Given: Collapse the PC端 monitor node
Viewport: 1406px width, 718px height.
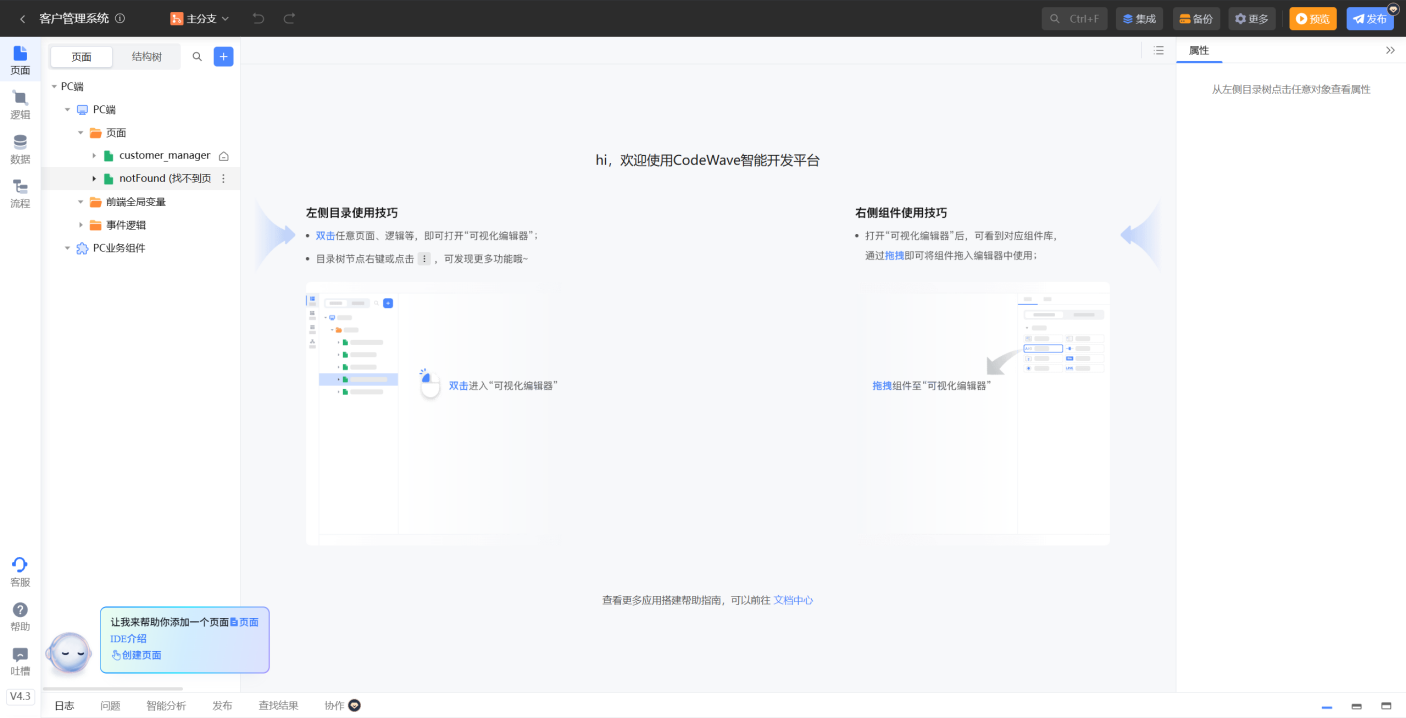Looking at the screenshot, I should [68, 109].
